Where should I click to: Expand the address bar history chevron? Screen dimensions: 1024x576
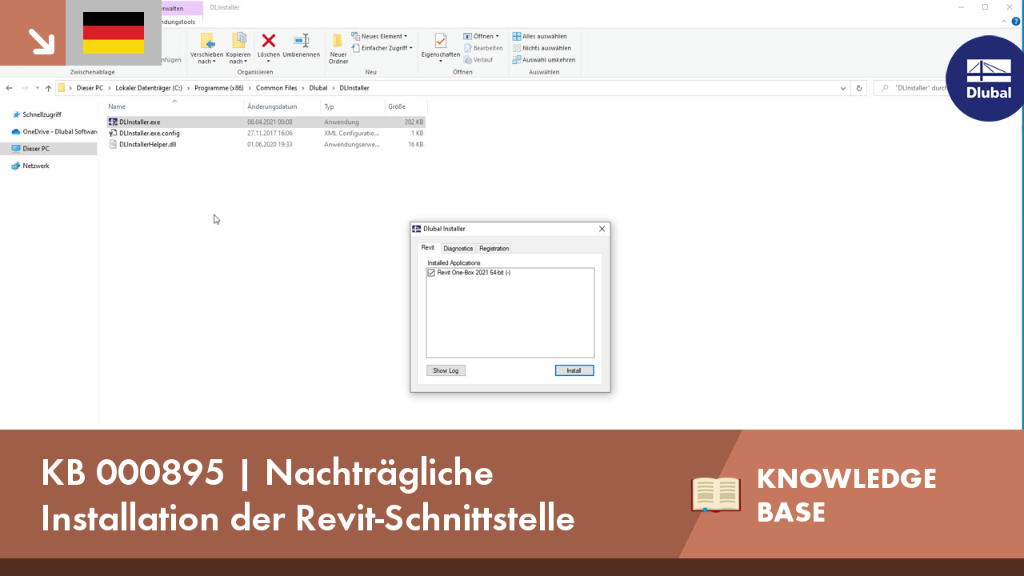842,88
